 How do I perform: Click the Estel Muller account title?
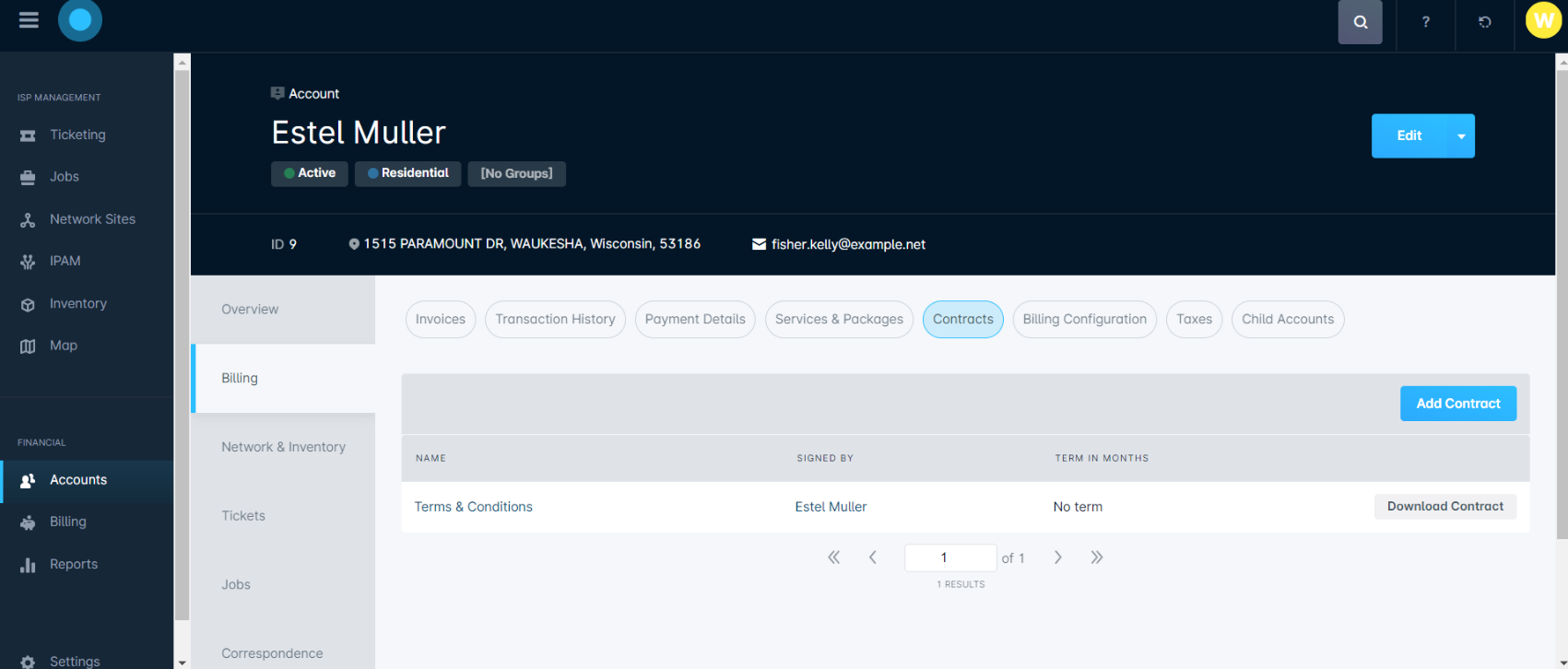click(x=359, y=133)
